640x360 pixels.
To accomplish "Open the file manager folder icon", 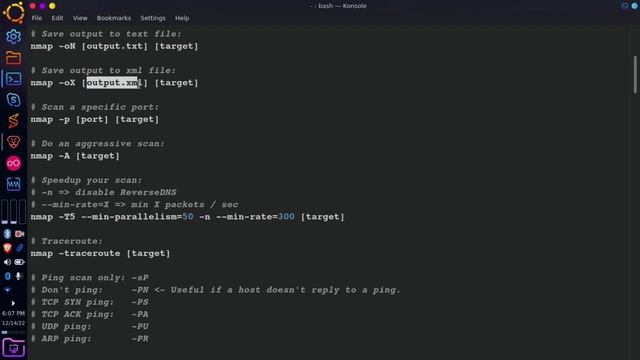I will [13, 58].
